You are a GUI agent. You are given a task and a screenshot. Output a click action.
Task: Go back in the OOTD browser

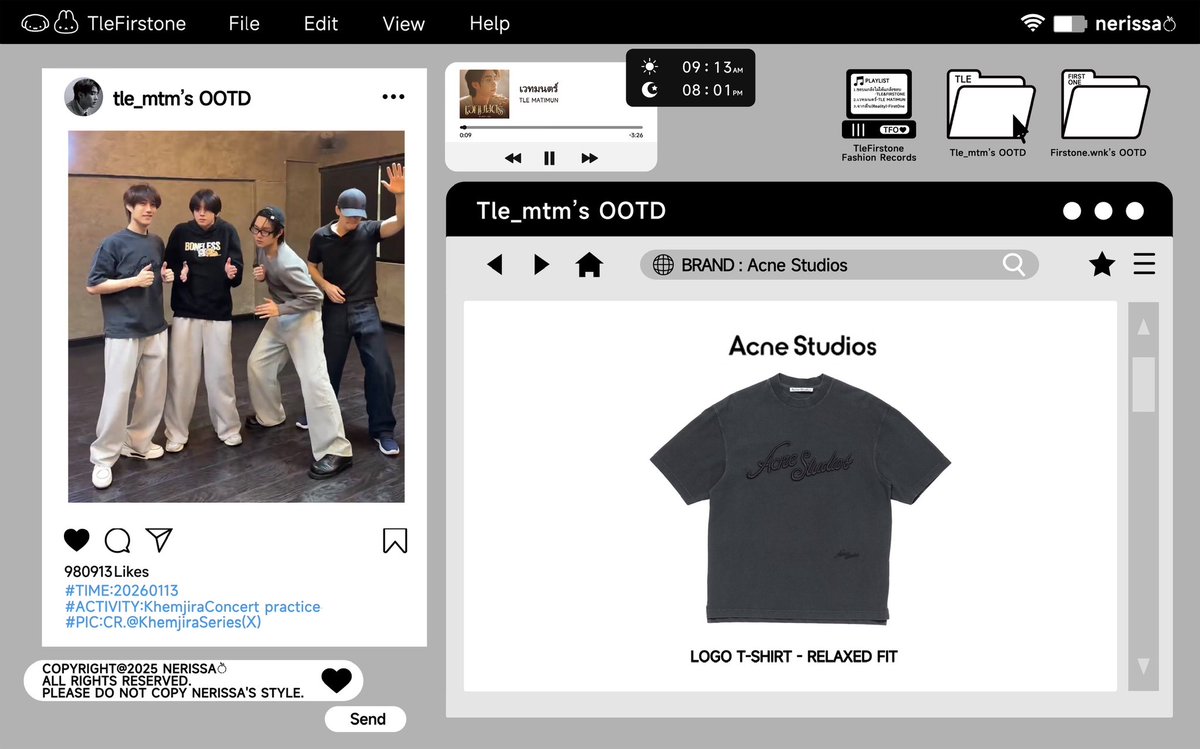(494, 264)
